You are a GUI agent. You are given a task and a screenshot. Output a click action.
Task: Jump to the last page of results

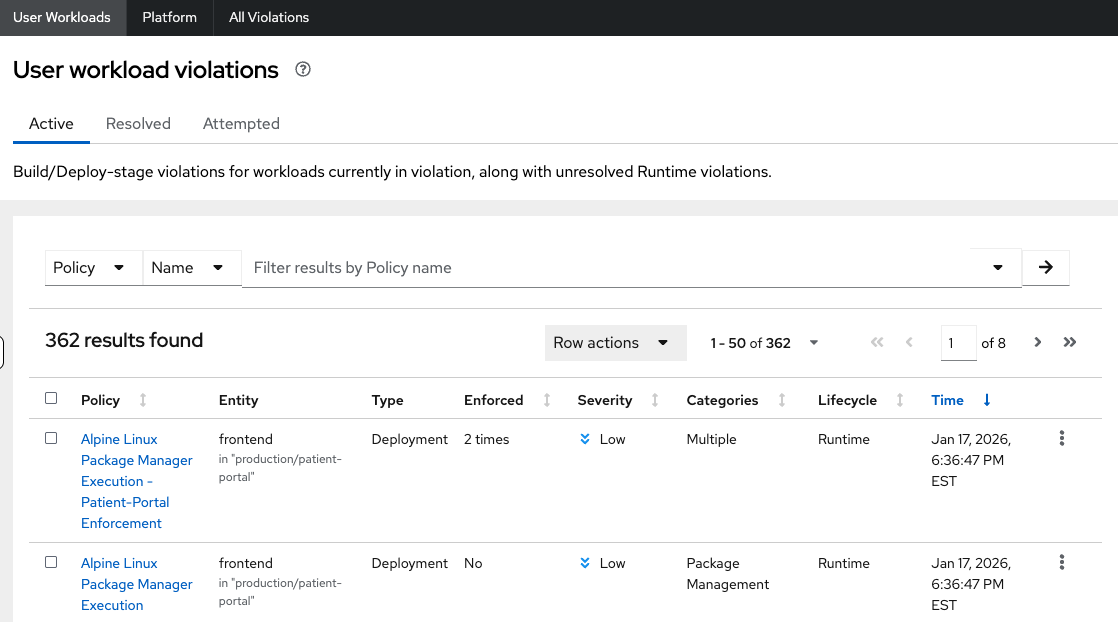(1070, 342)
